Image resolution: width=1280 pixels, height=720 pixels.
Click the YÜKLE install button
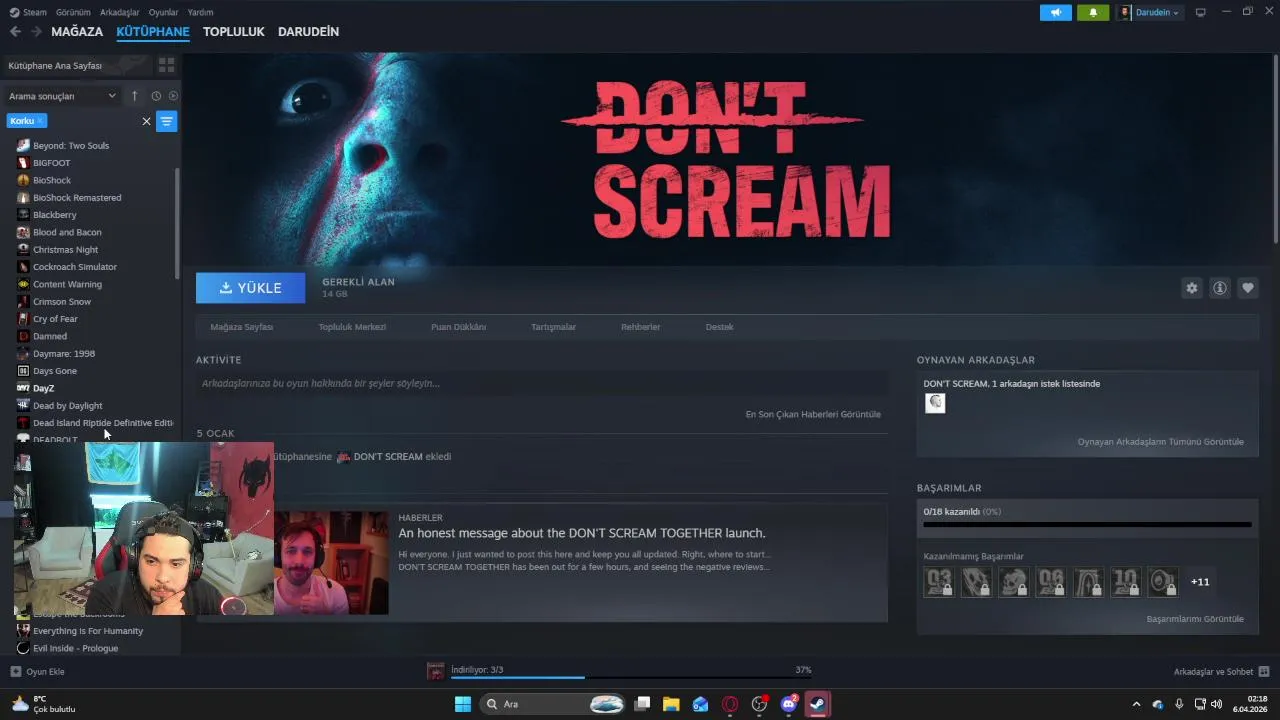pyautogui.click(x=251, y=288)
